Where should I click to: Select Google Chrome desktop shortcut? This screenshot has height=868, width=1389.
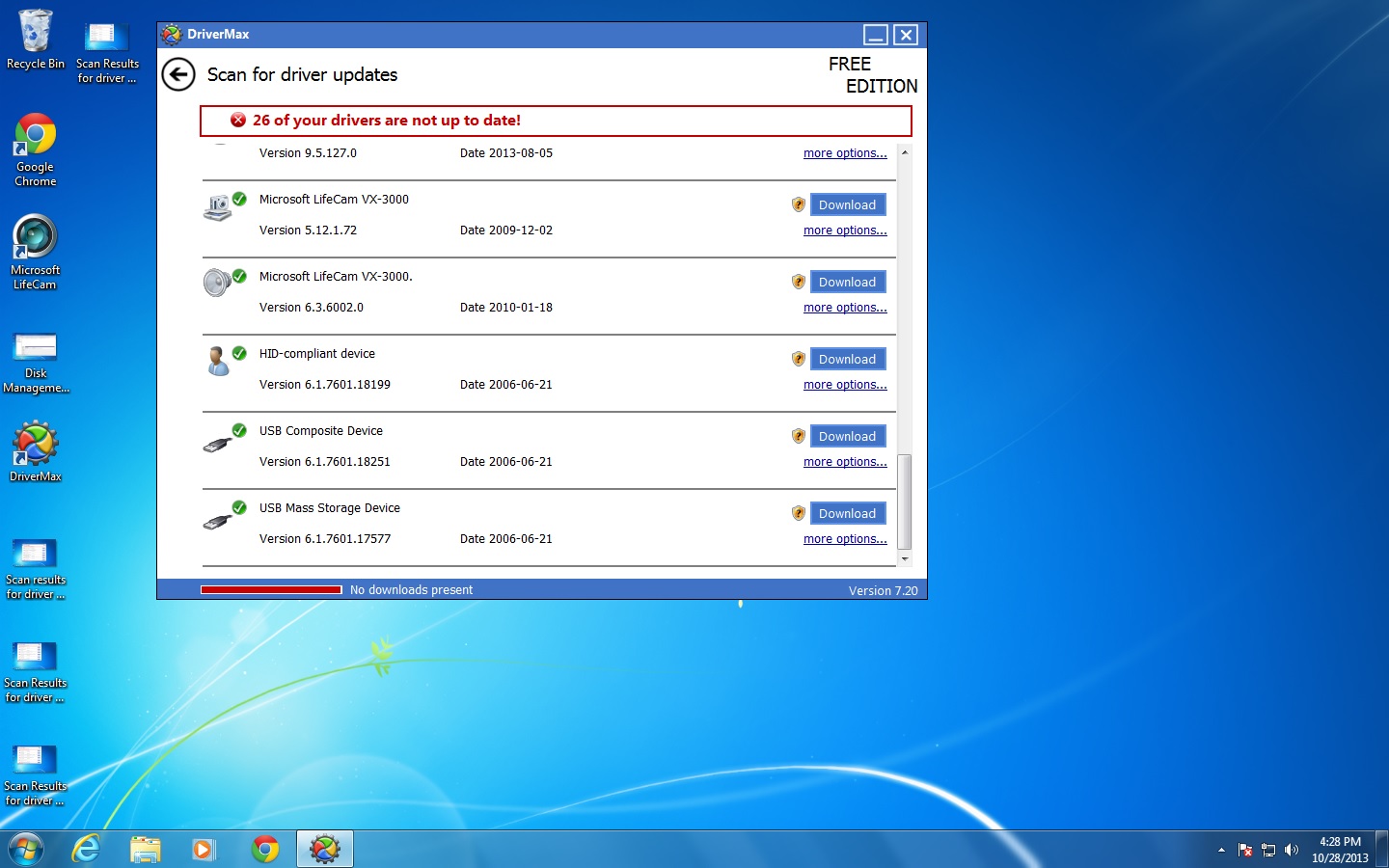click(36, 149)
